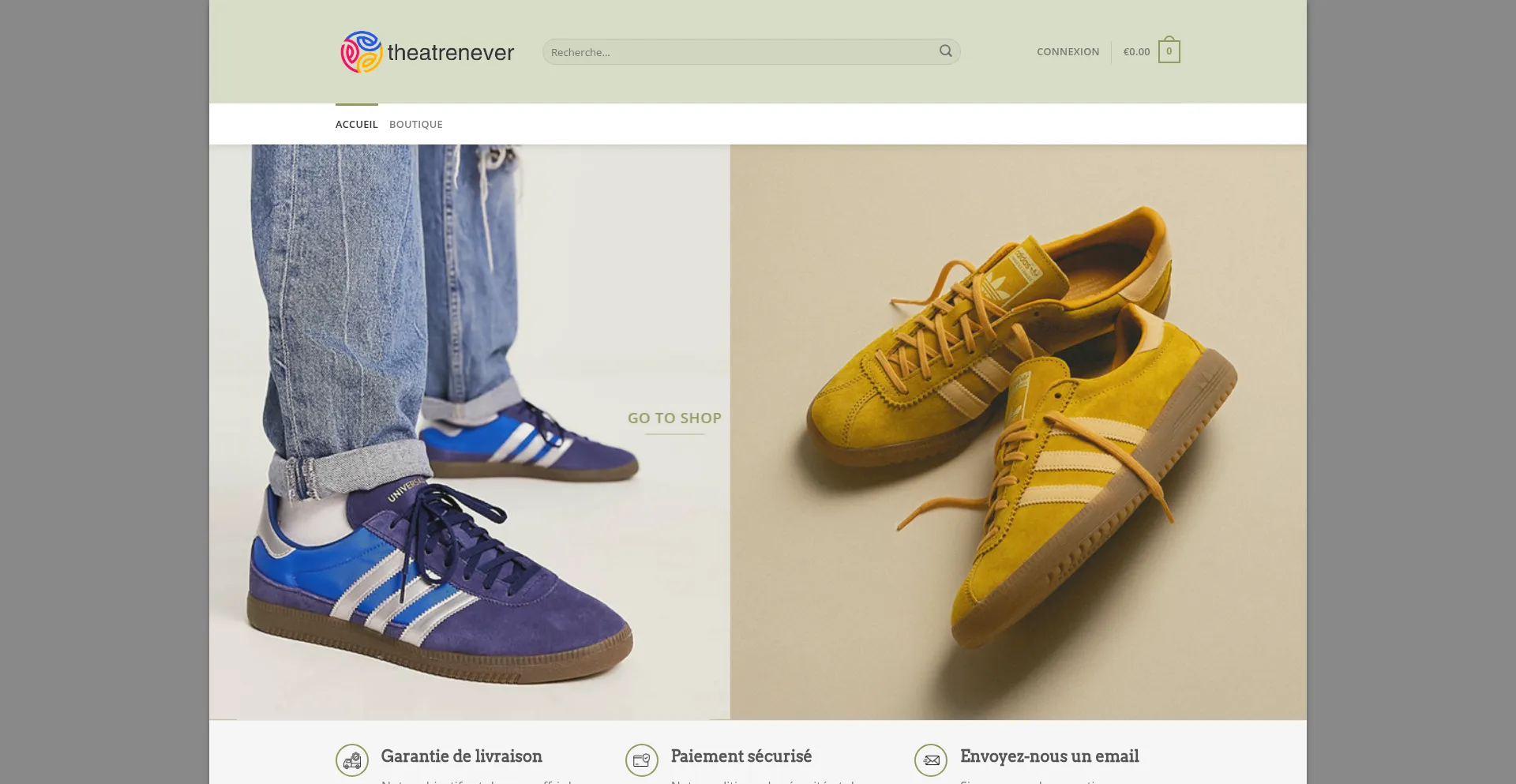1516x784 pixels.
Task: Click the Connexion login link
Action: point(1068,52)
